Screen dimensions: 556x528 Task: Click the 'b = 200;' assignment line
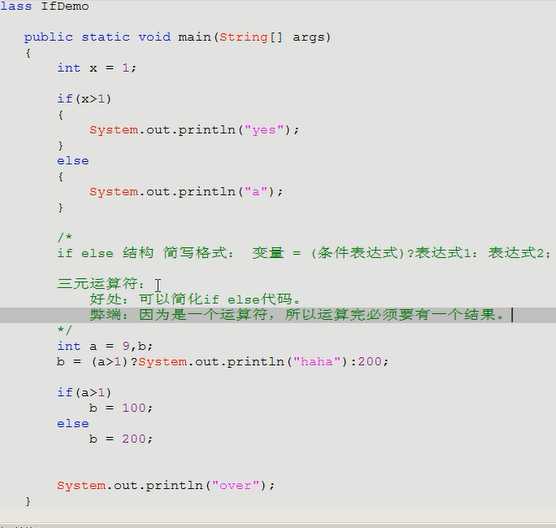[121, 439]
